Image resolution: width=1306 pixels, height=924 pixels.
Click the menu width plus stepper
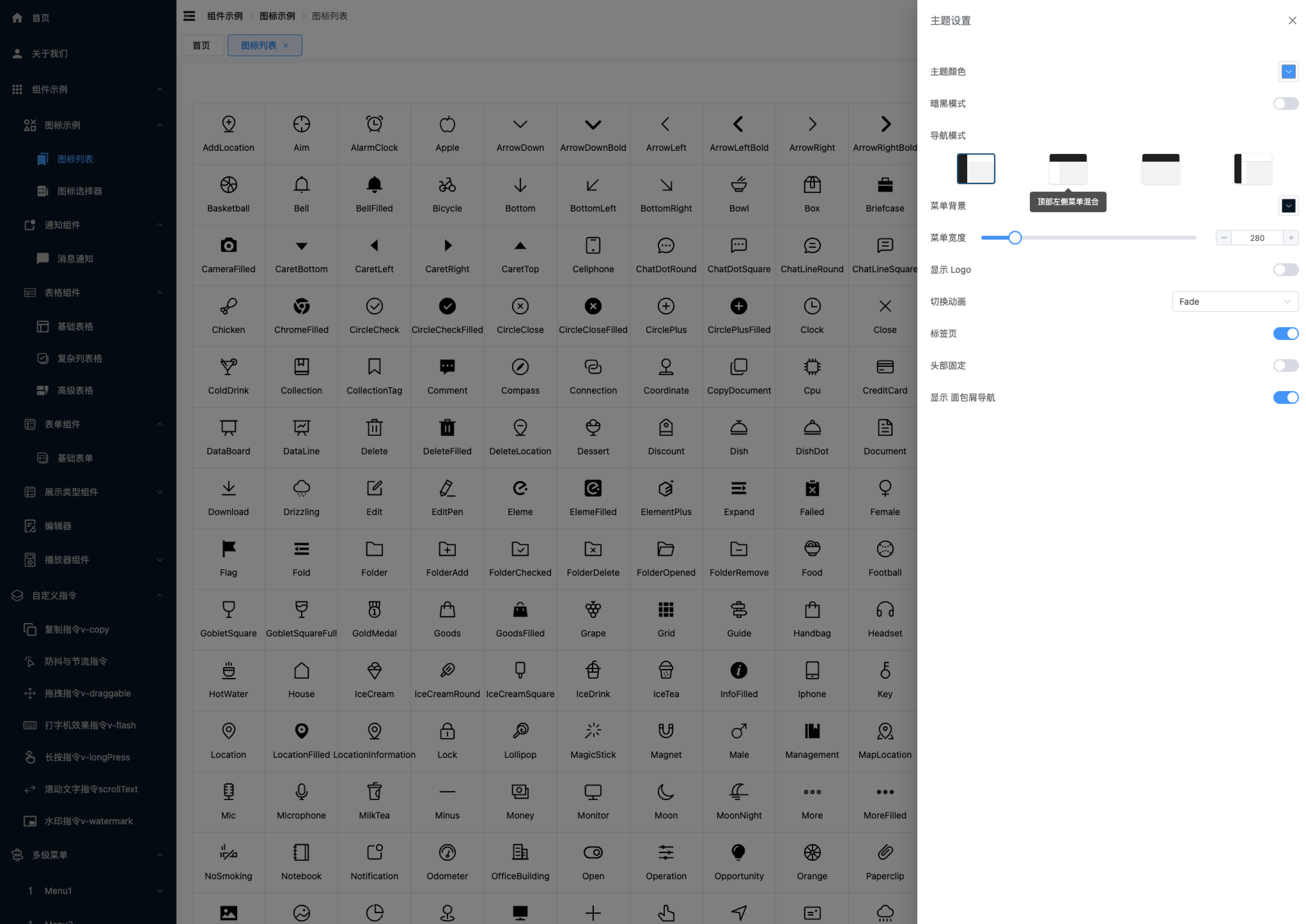pyautogui.click(x=1291, y=238)
